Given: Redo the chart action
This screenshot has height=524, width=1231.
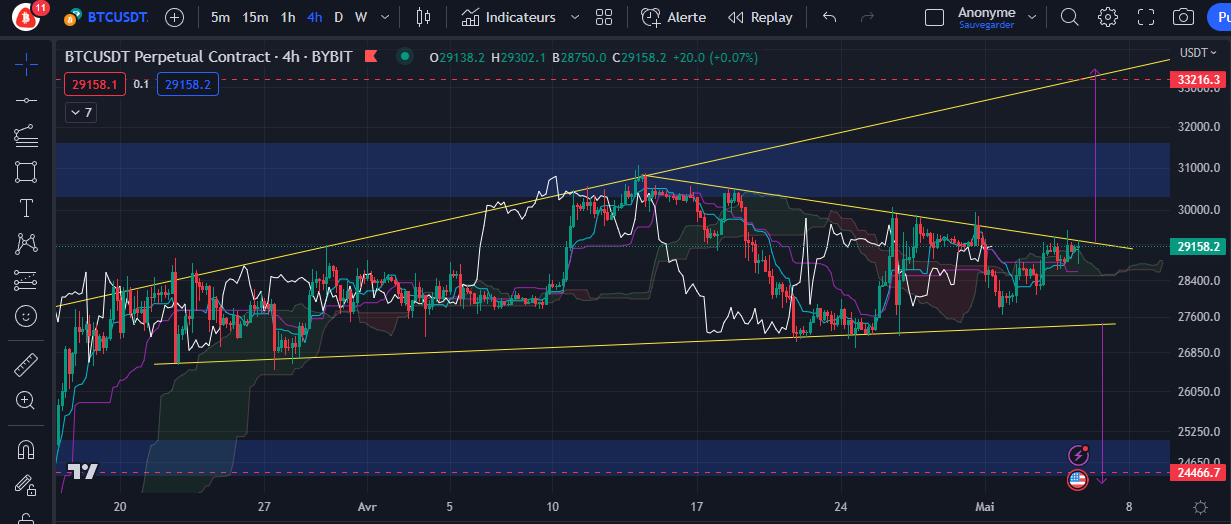Looking at the screenshot, I should coord(867,17).
